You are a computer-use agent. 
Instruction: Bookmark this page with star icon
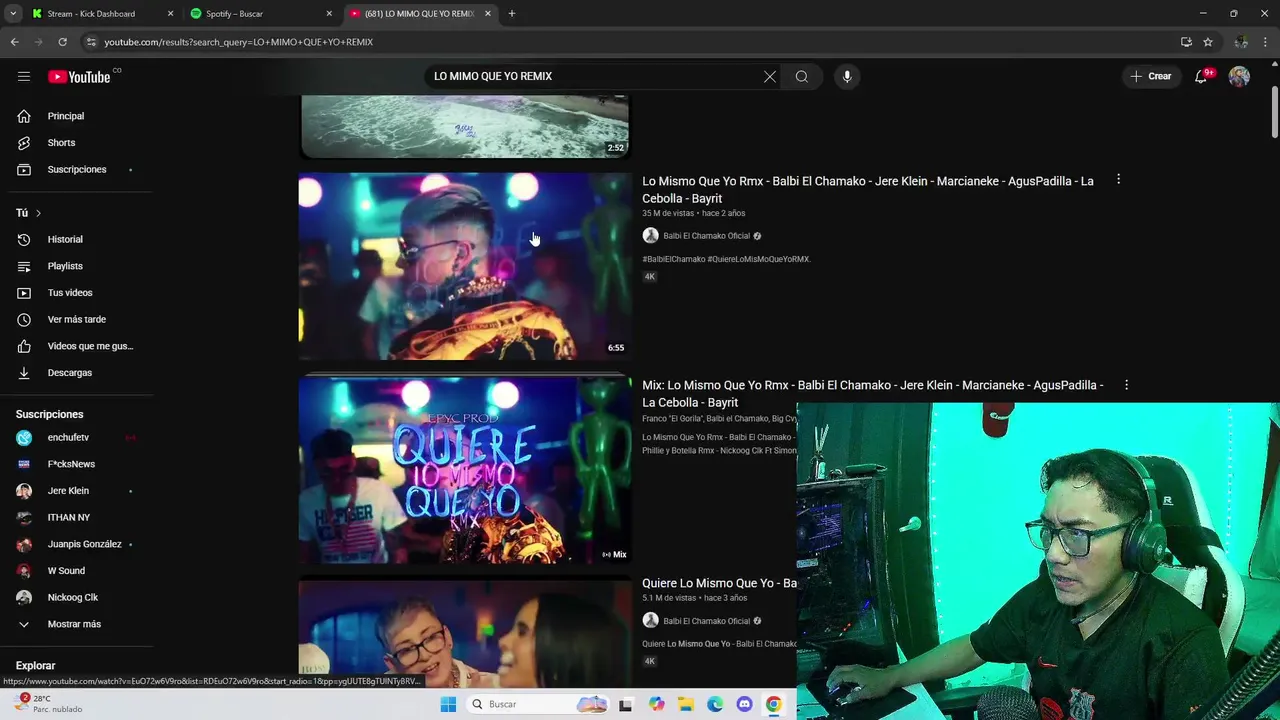coord(1208,42)
